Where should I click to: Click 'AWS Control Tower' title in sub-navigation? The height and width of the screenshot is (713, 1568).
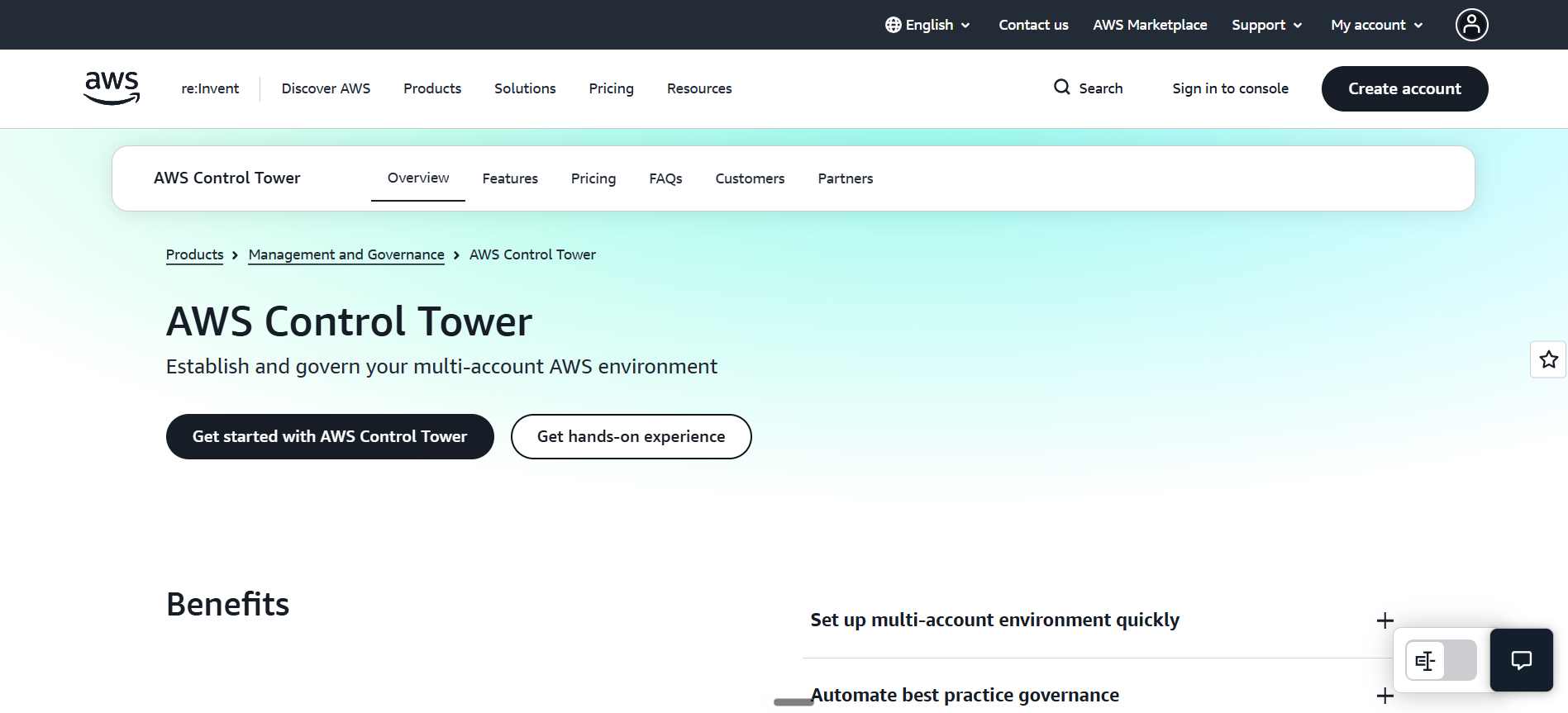tap(227, 178)
